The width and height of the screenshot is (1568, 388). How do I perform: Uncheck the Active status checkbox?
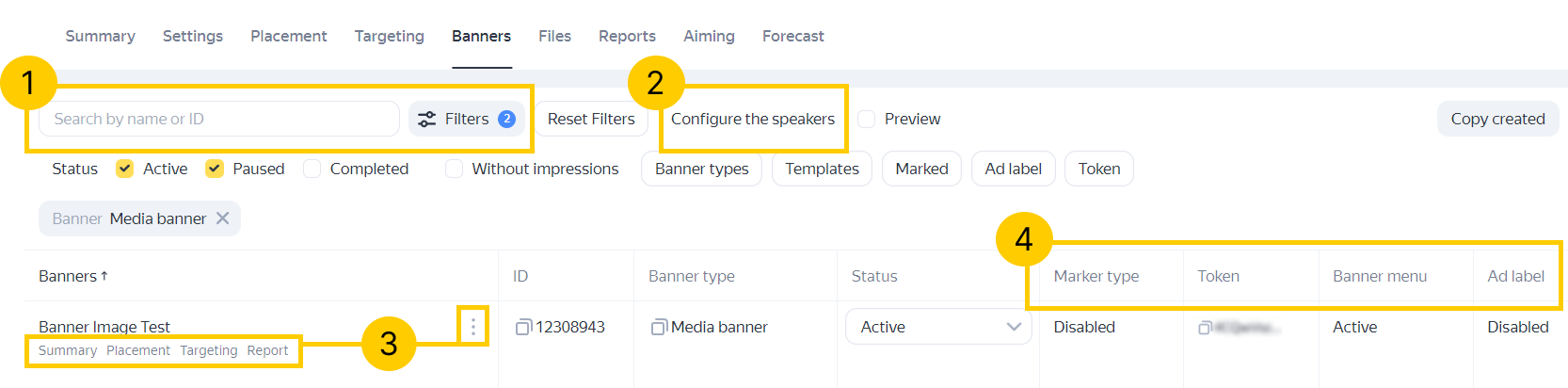point(124,169)
